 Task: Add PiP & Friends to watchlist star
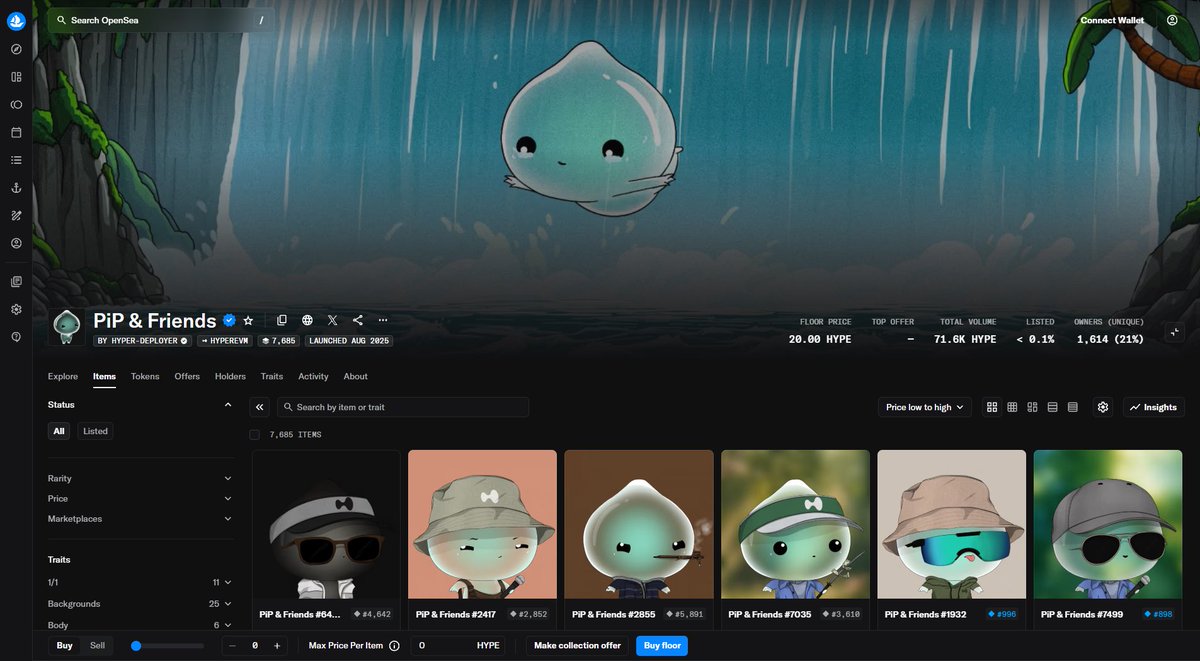coord(248,320)
